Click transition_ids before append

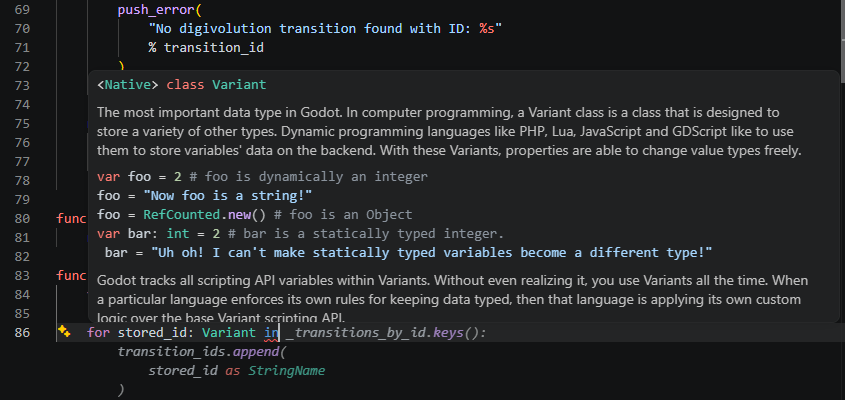pos(172,352)
